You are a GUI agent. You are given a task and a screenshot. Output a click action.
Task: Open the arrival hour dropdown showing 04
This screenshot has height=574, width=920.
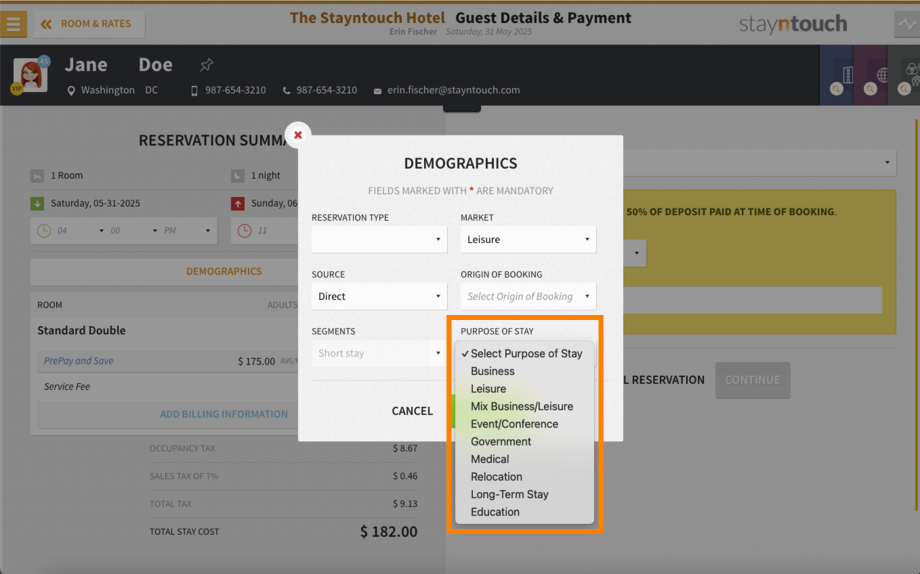[80, 231]
